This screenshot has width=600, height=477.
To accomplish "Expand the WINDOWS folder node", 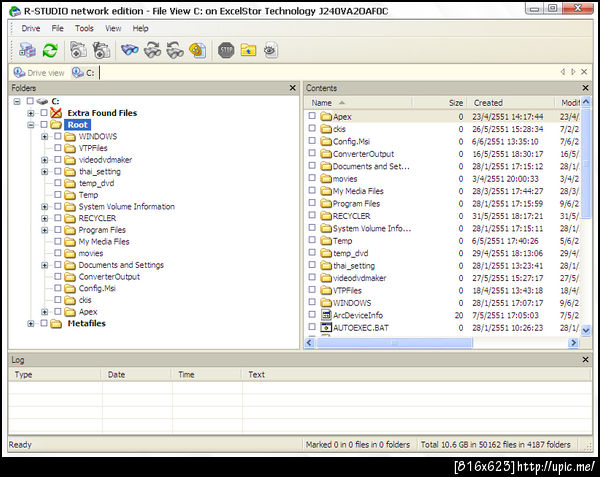I will tap(44, 137).
